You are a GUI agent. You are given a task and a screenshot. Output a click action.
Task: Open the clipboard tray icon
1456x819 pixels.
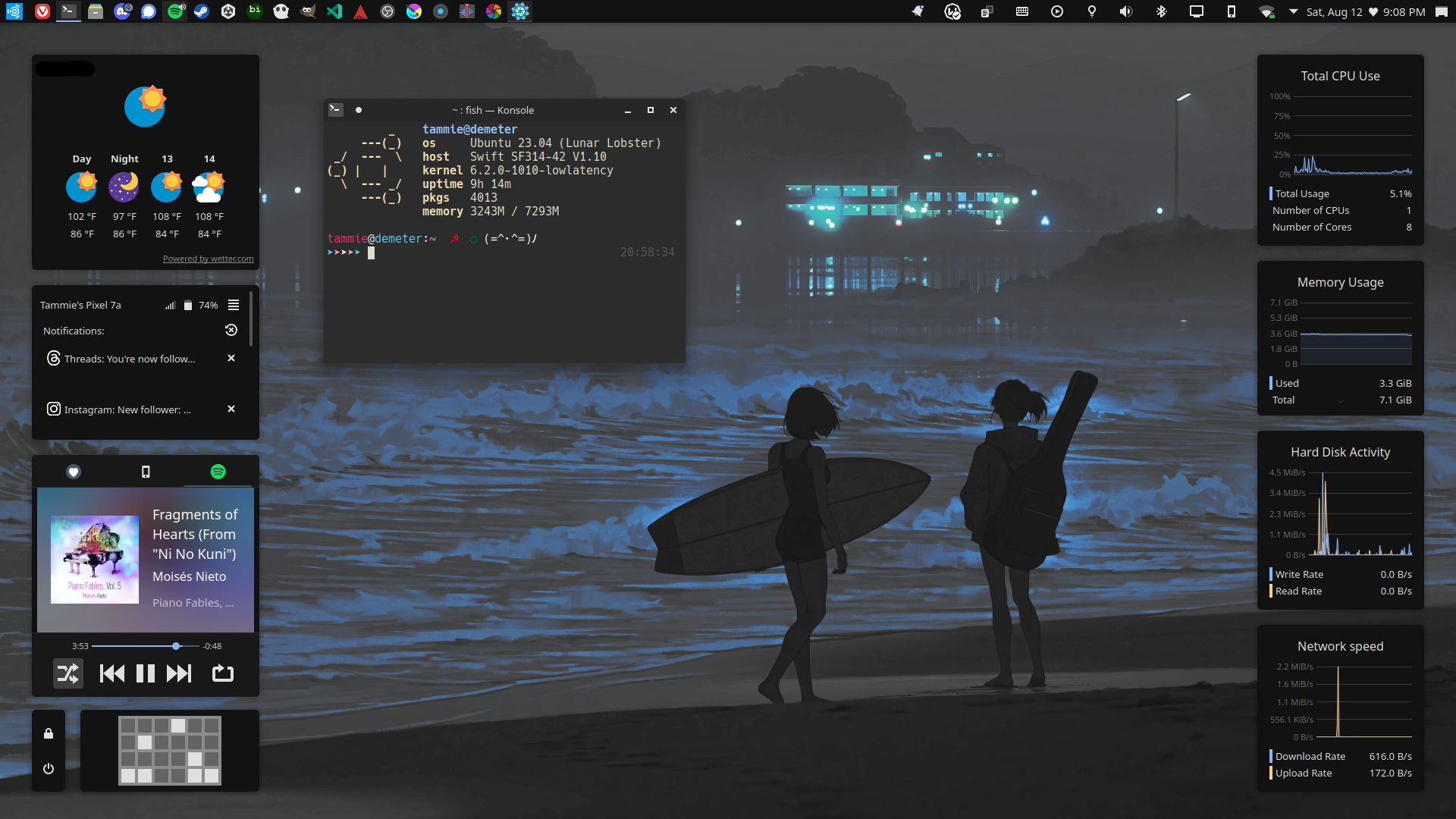[x=987, y=11]
